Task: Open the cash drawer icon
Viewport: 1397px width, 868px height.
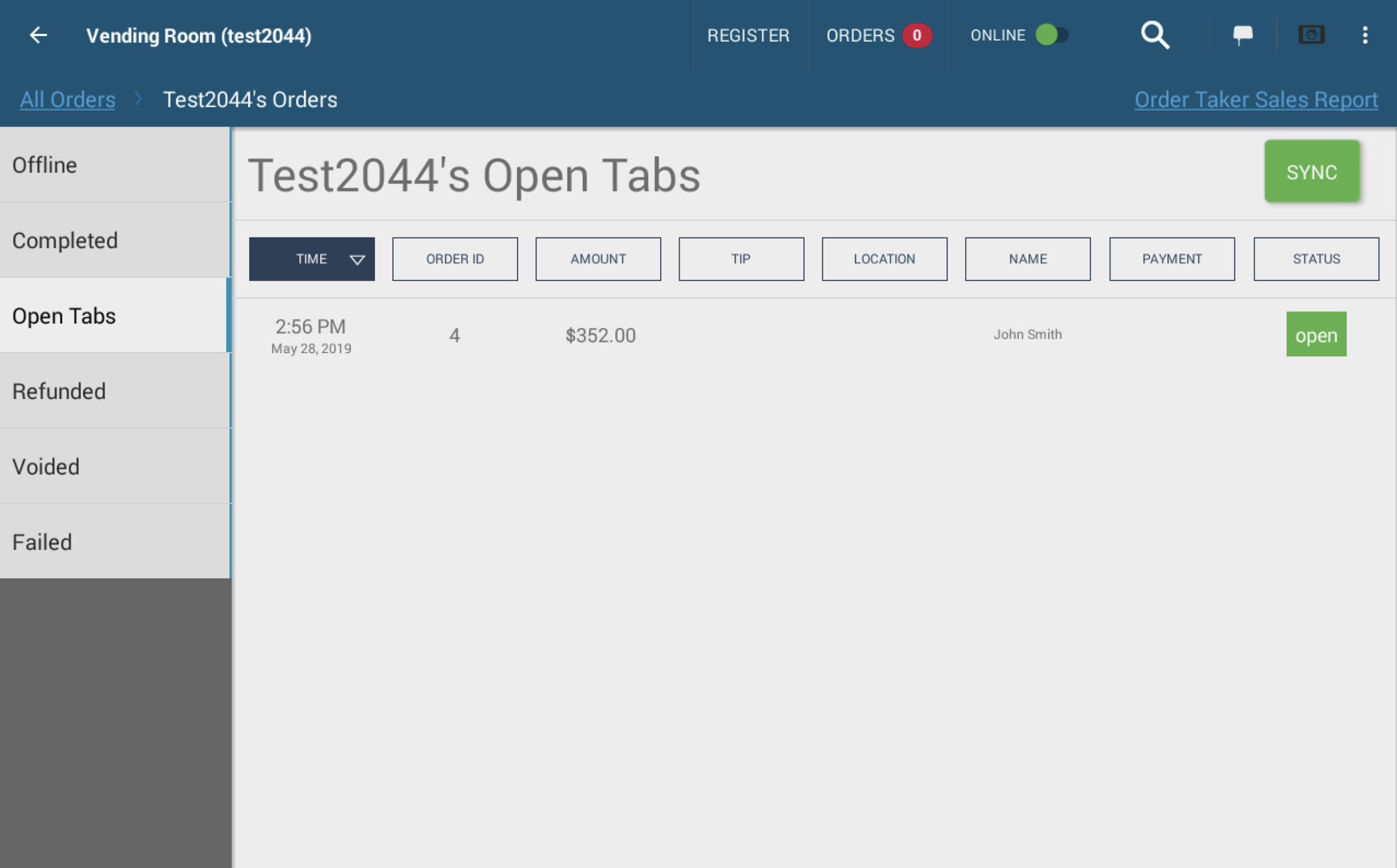Action: tap(1311, 35)
